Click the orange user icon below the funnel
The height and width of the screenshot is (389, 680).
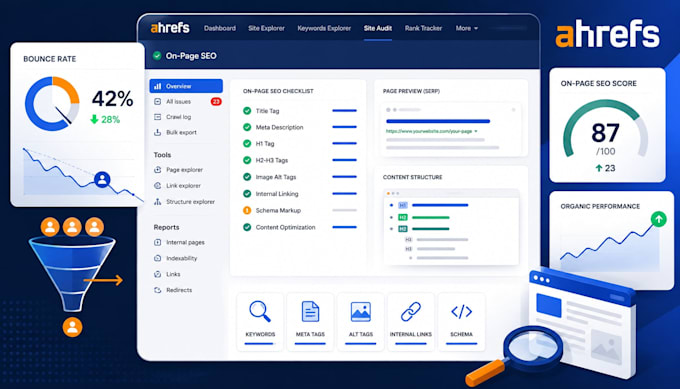pyautogui.click(x=72, y=327)
